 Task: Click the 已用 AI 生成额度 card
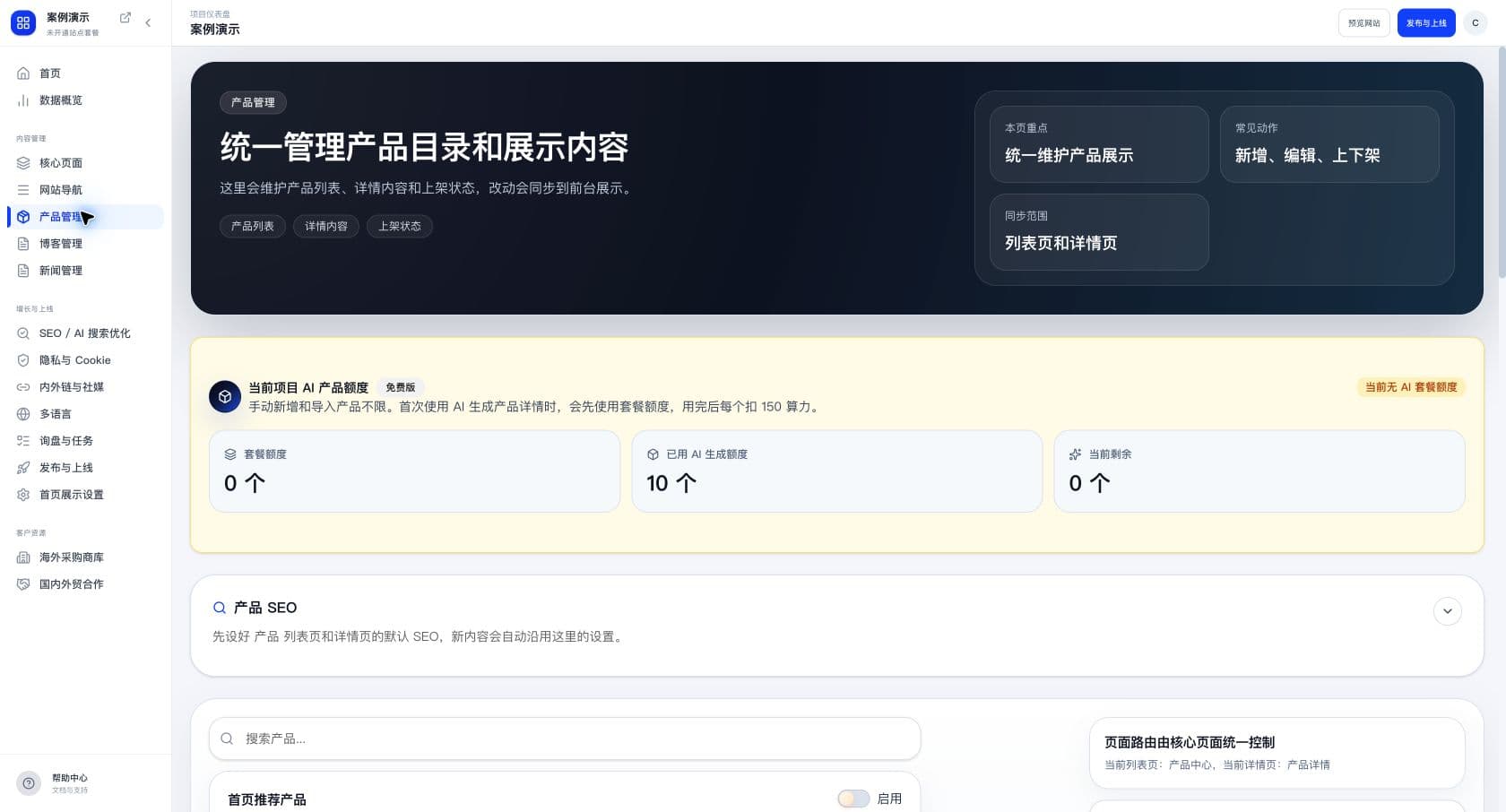coord(837,471)
